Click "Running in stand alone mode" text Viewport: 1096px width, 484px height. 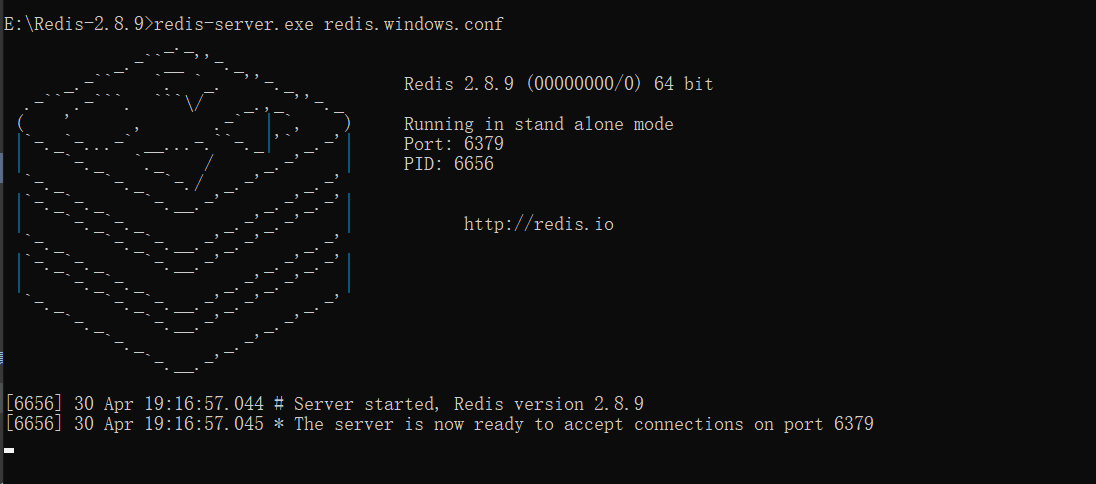[538, 124]
